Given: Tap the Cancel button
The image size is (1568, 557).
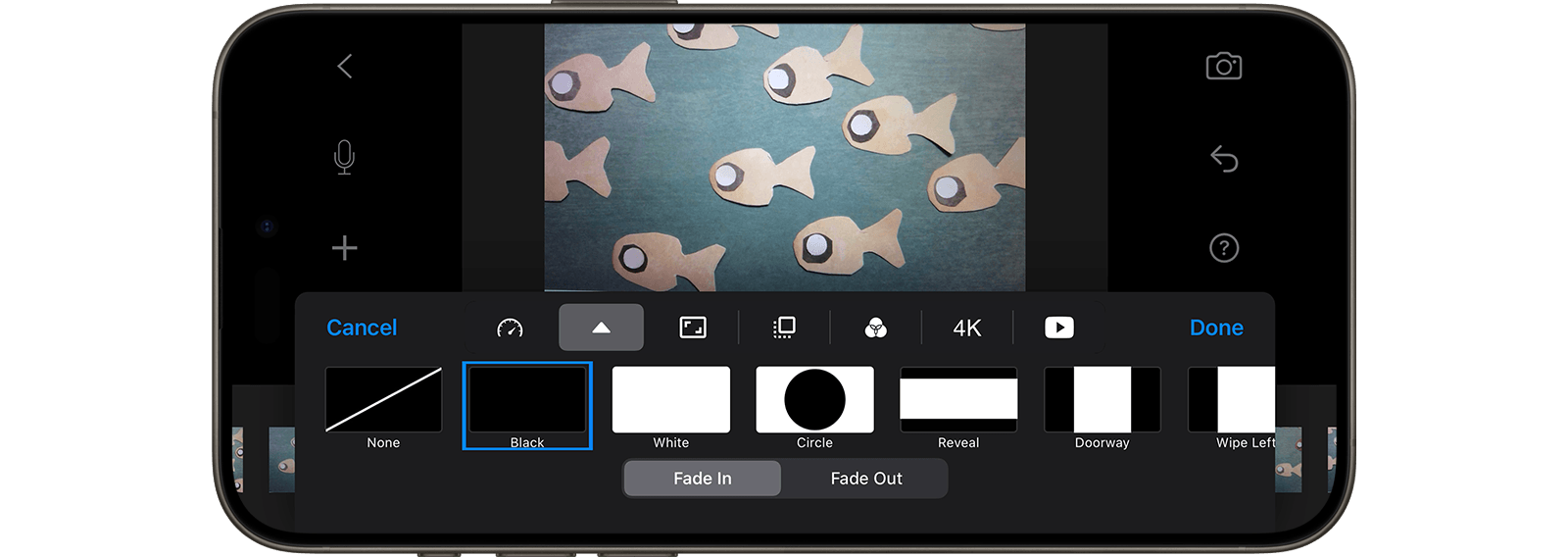Looking at the screenshot, I should tap(362, 328).
